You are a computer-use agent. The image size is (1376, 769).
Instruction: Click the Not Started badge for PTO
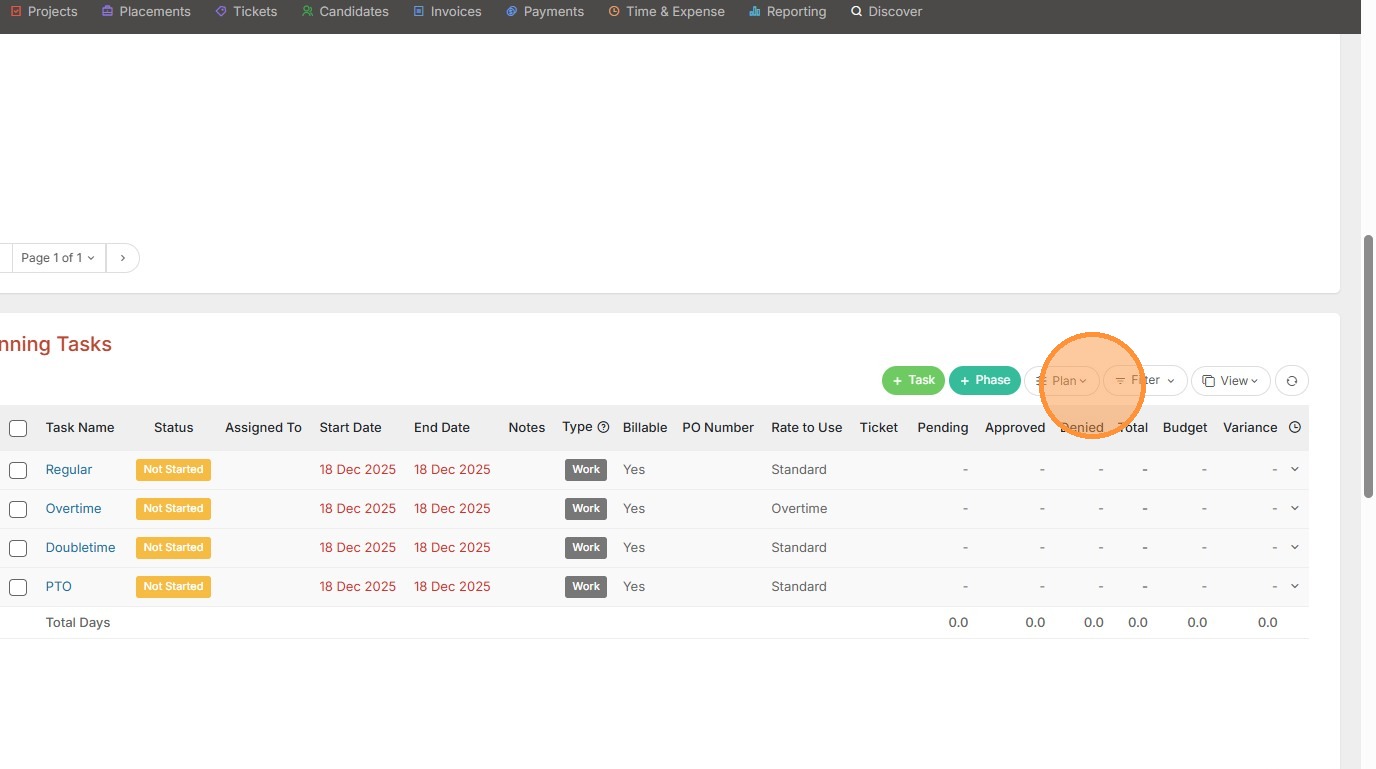pos(173,587)
